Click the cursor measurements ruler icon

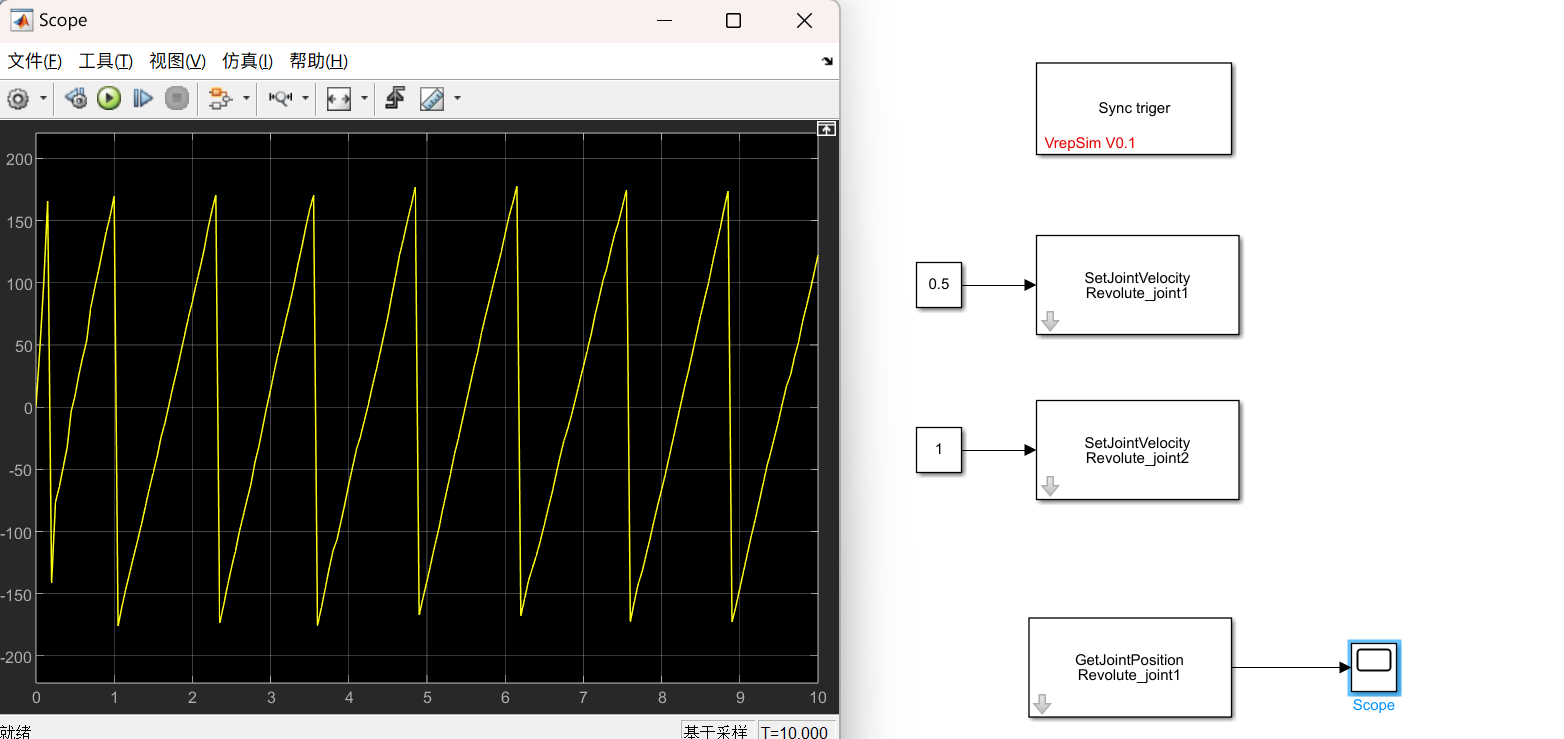click(432, 98)
